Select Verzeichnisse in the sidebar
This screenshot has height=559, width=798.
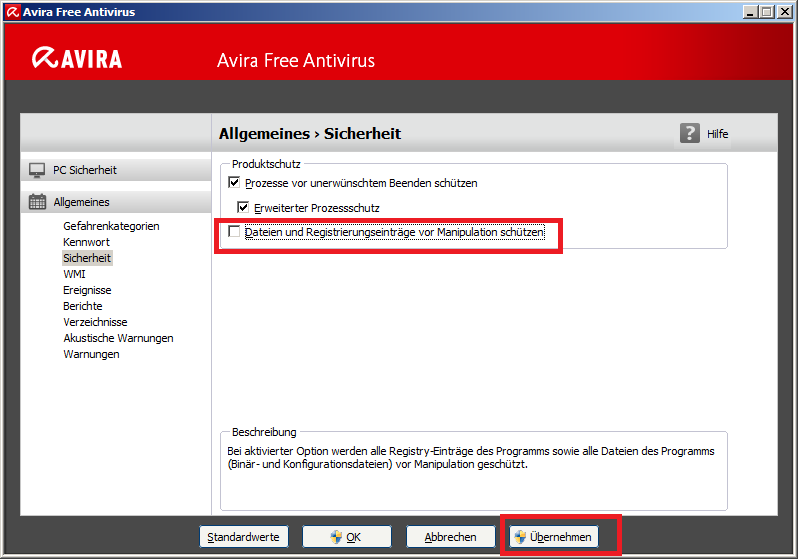(95, 322)
